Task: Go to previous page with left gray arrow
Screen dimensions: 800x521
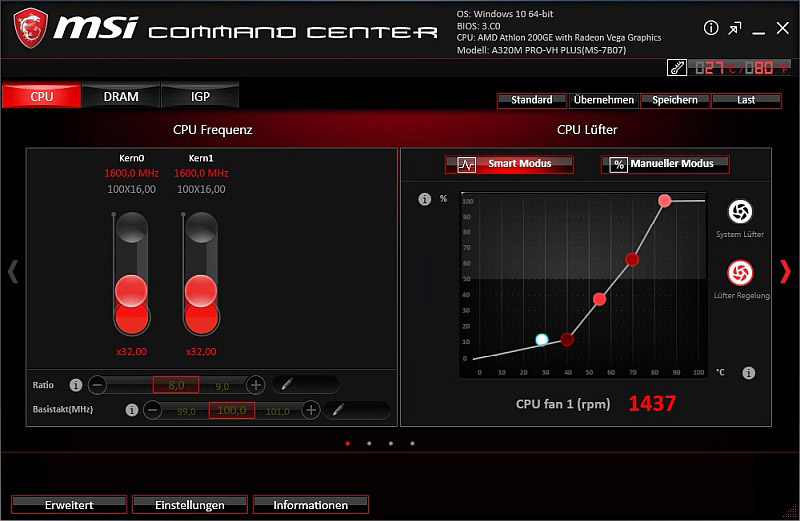Action: pos(13,271)
